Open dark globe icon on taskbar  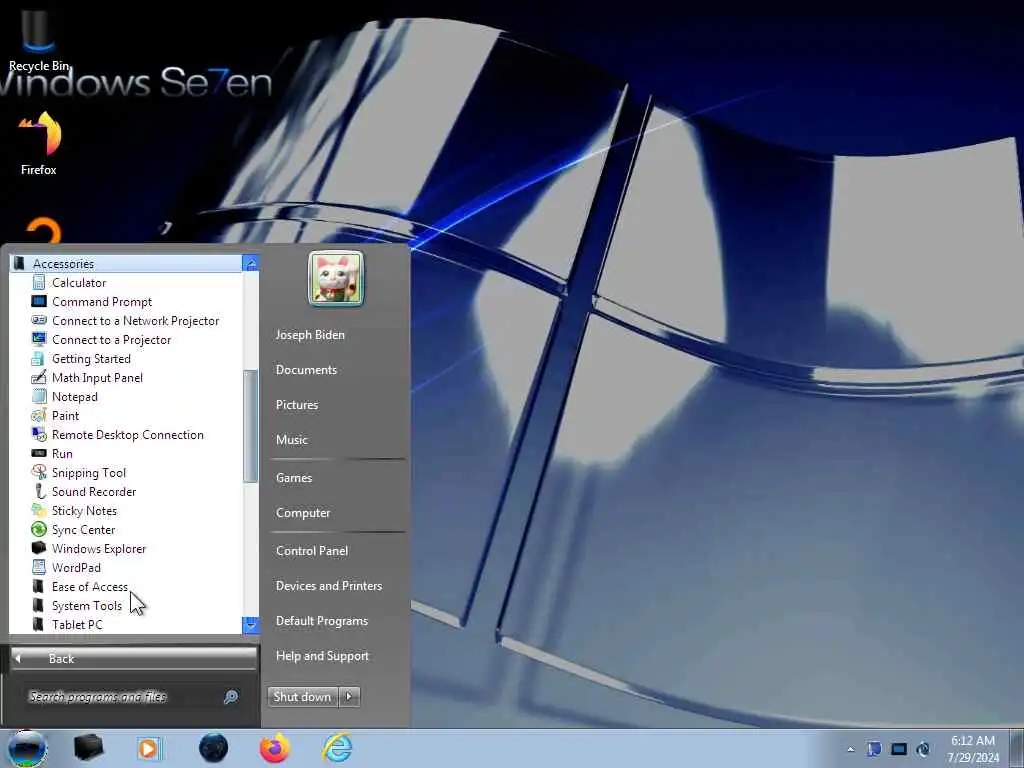pyautogui.click(x=214, y=748)
